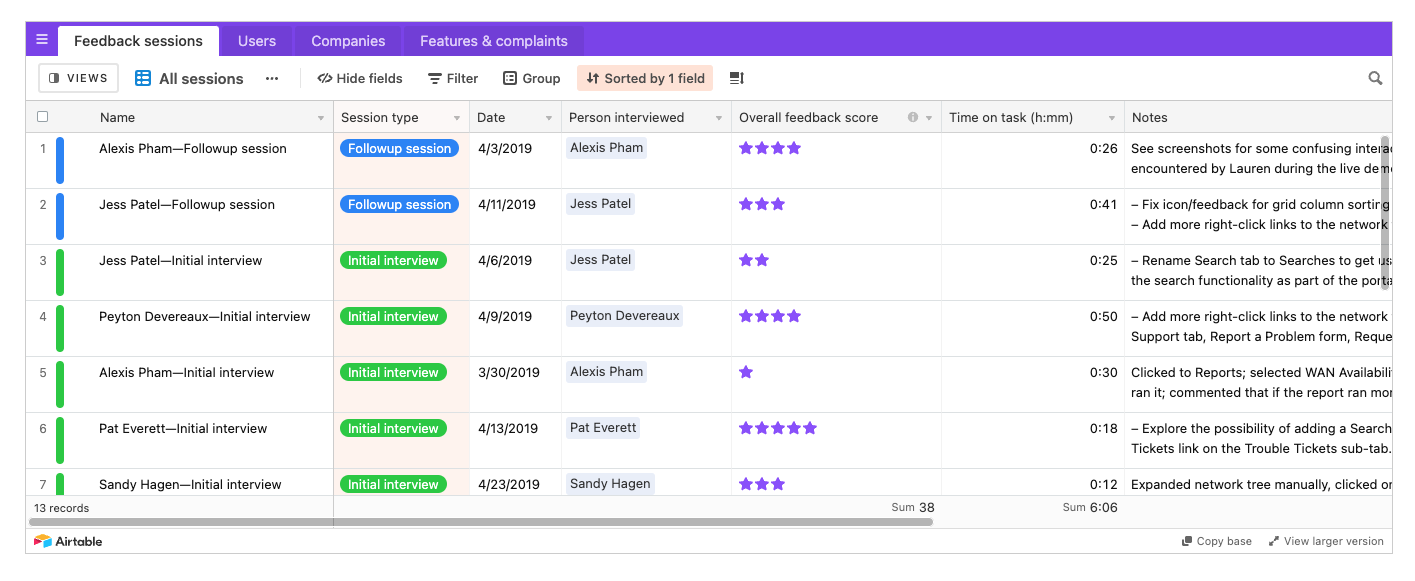
Task: Open the sidebar via the hamburger menu icon
Action: (41, 39)
